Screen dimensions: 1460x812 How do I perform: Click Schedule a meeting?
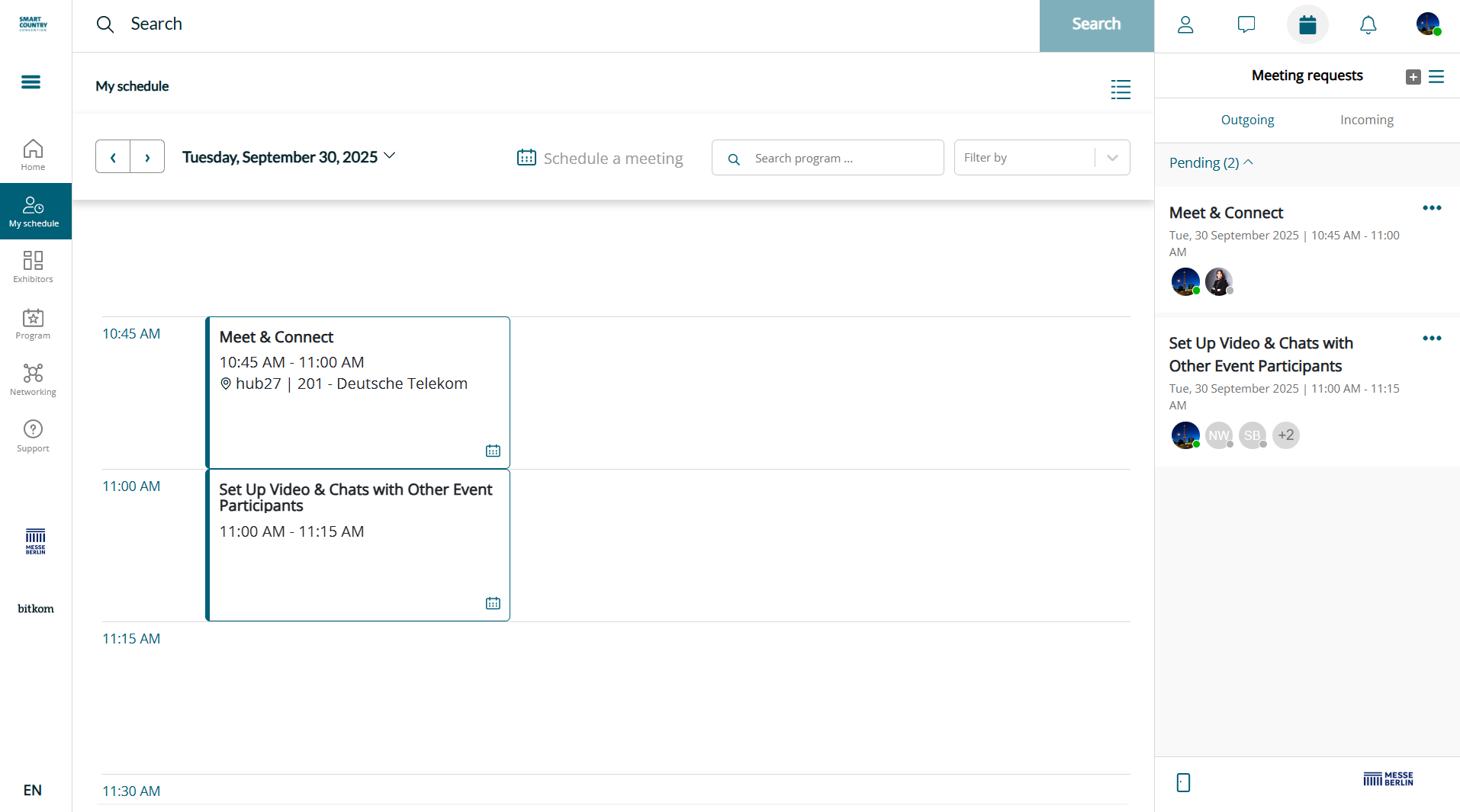[x=600, y=158]
